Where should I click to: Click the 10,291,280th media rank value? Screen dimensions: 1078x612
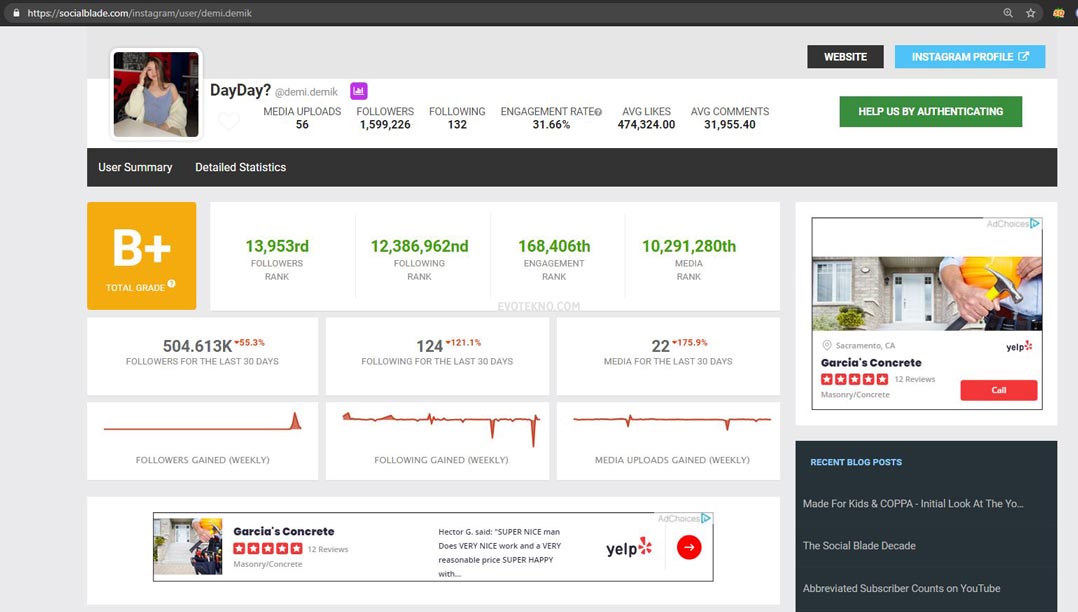click(689, 246)
